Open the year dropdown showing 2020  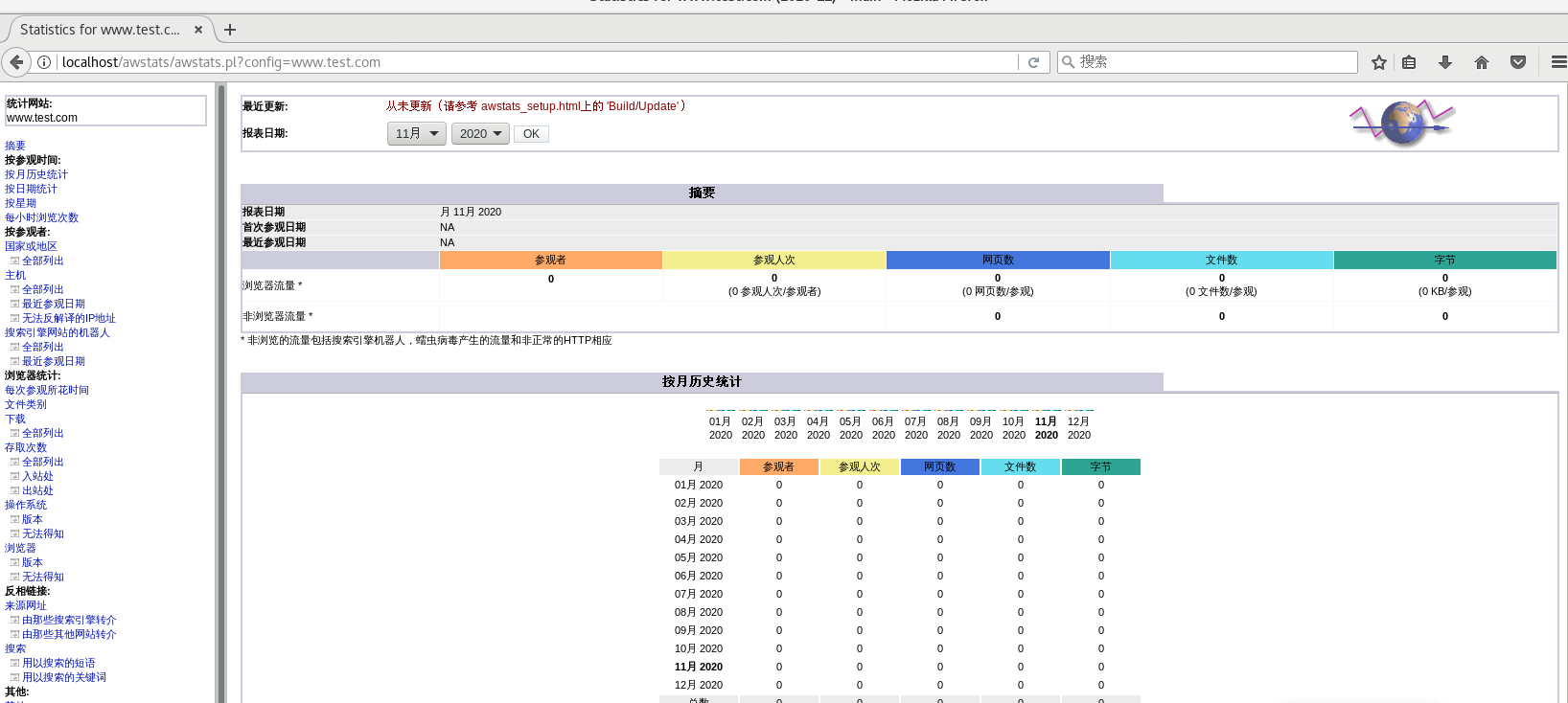point(480,133)
